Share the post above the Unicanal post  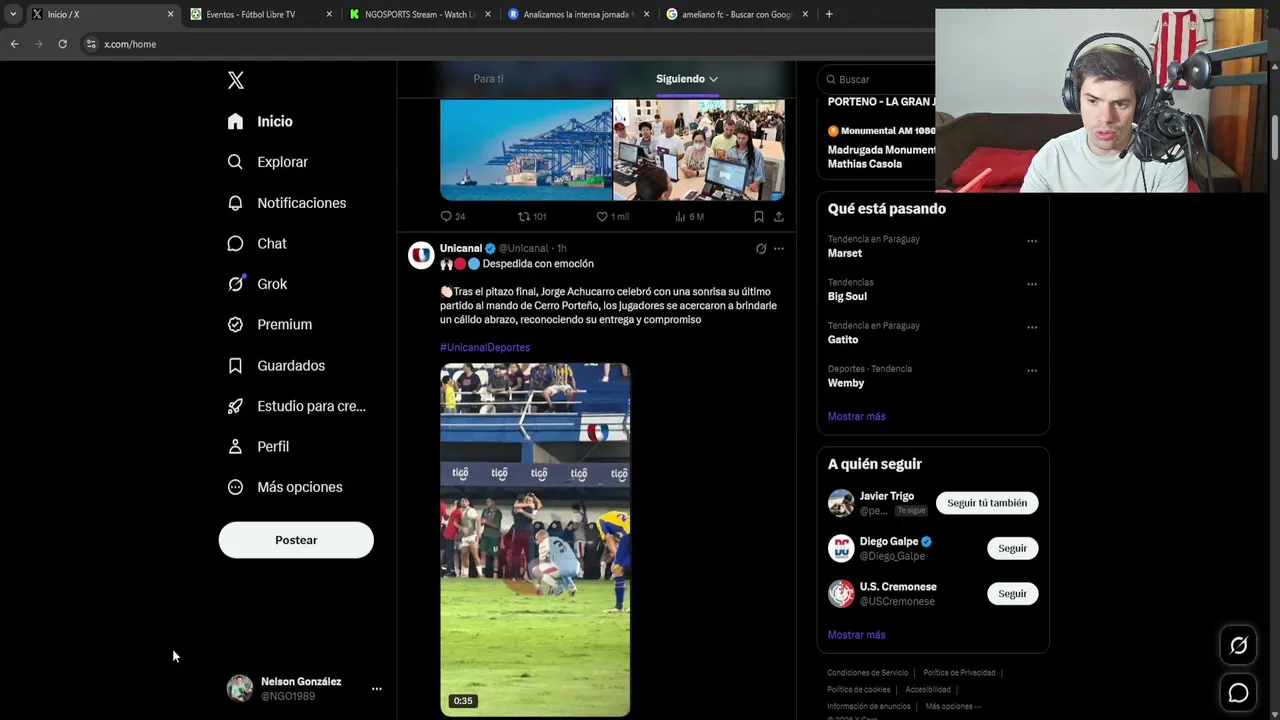[x=779, y=216]
